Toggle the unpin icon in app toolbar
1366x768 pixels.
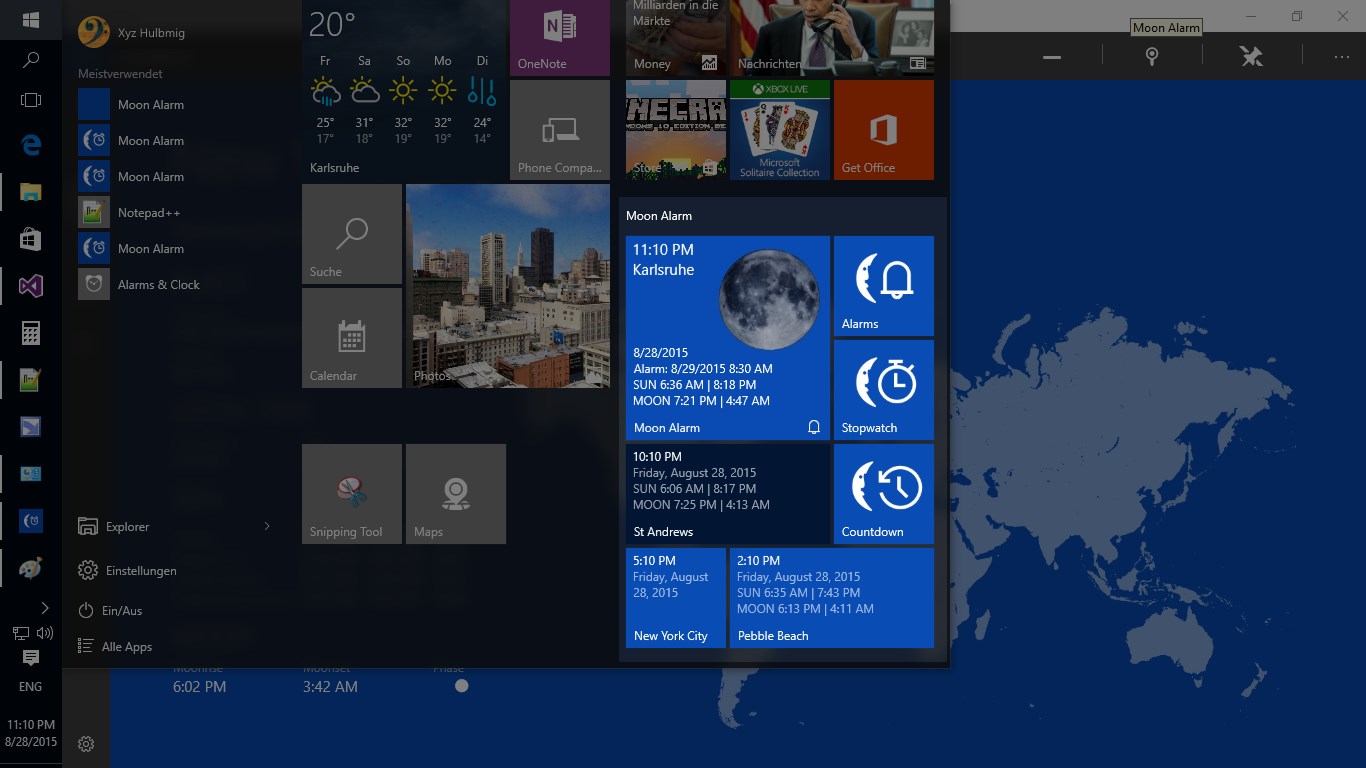[x=1251, y=57]
